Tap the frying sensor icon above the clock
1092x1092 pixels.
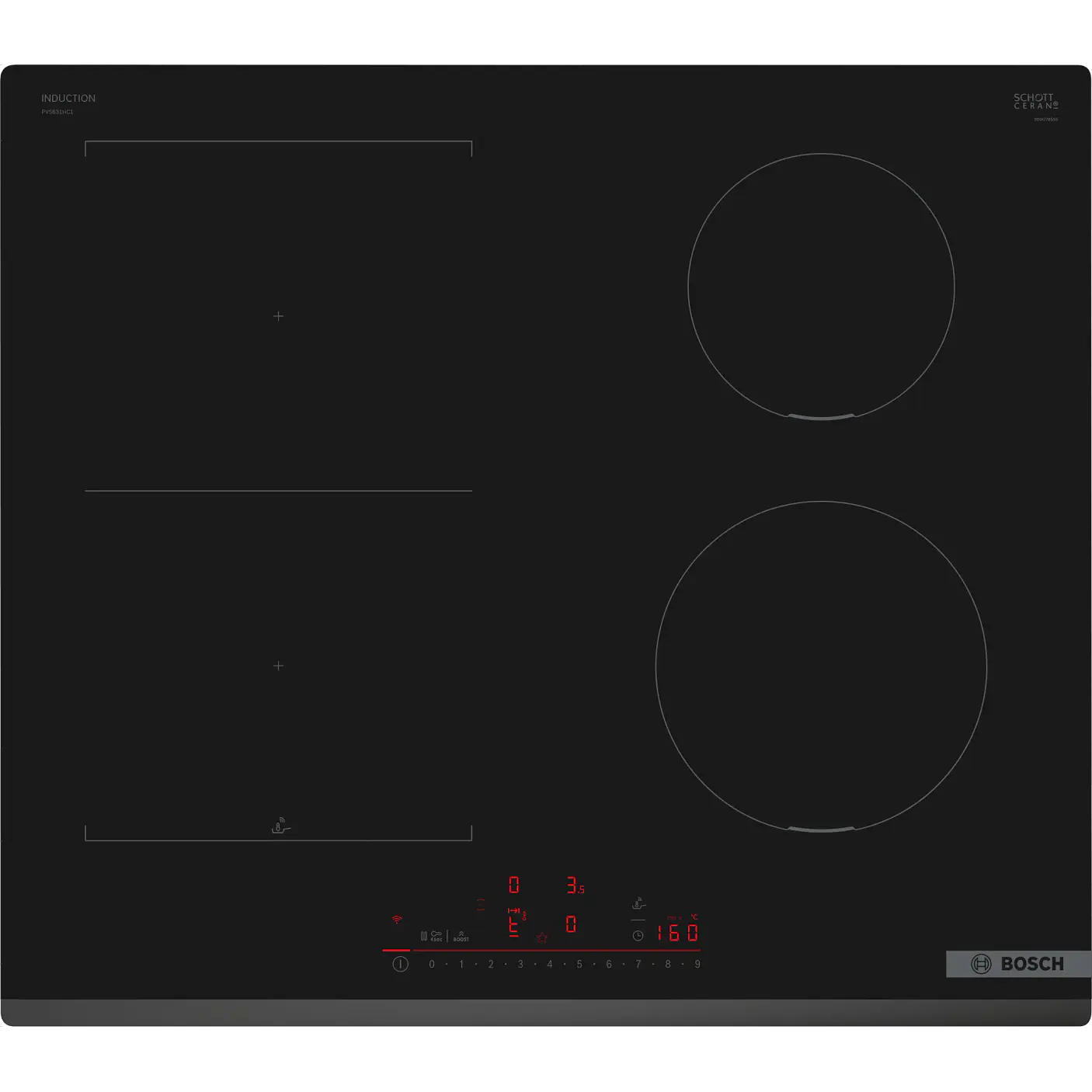638,903
